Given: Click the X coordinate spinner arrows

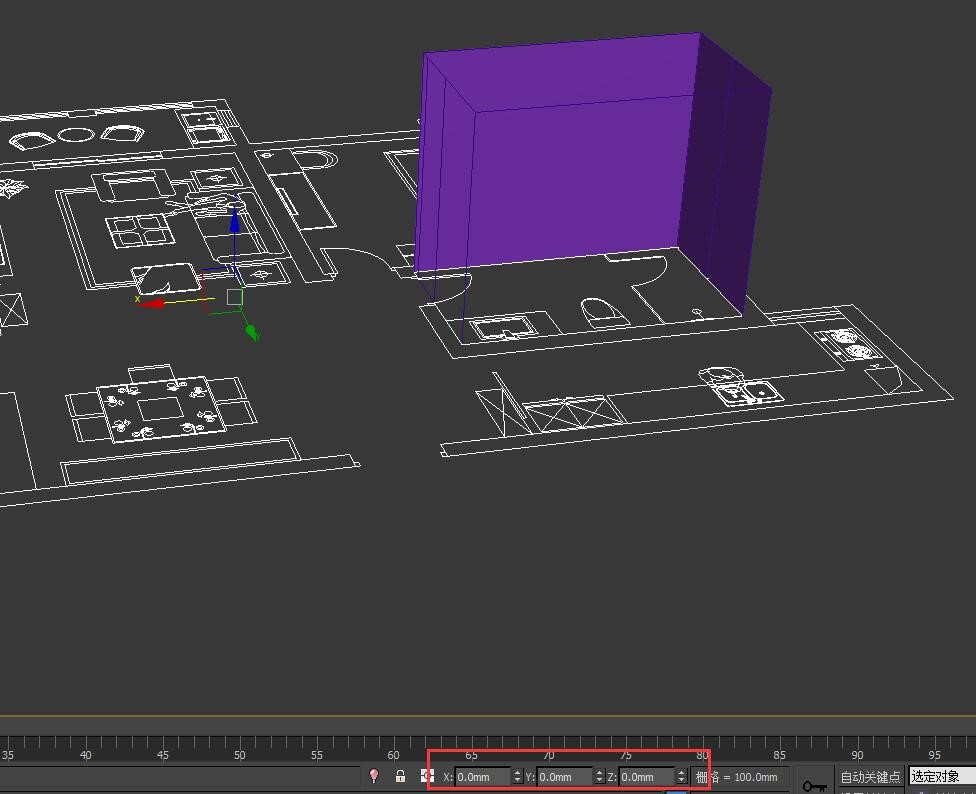Looking at the screenshot, I should pyautogui.click(x=517, y=777).
